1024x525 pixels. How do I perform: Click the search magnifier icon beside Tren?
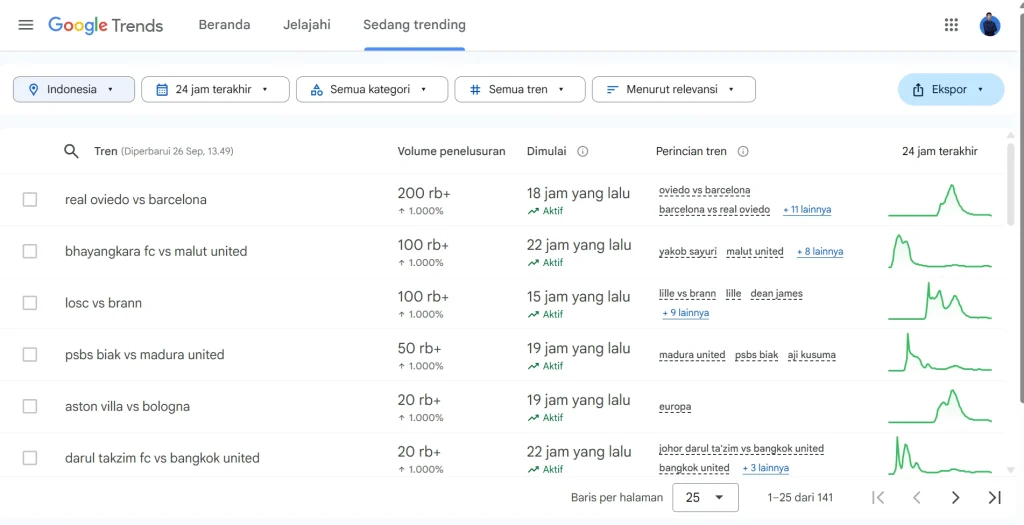[71, 151]
